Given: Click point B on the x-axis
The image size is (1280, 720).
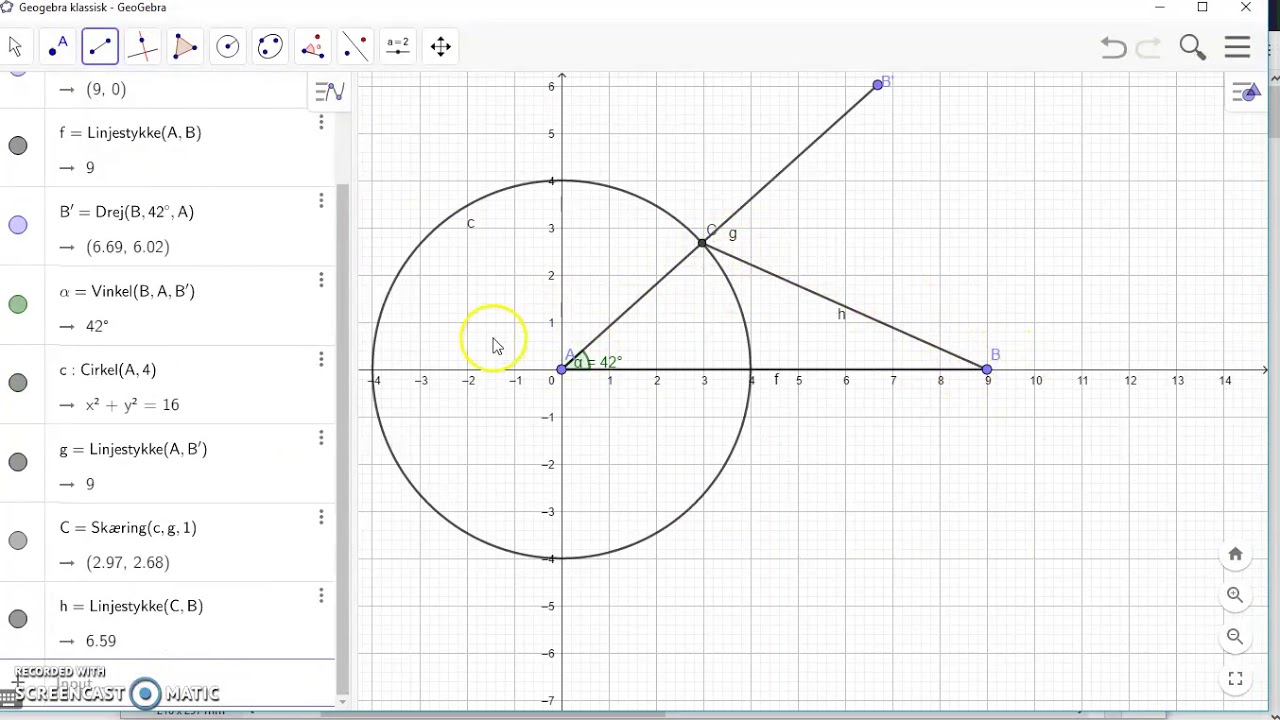Looking at the screenshot, I should point(987,370).
